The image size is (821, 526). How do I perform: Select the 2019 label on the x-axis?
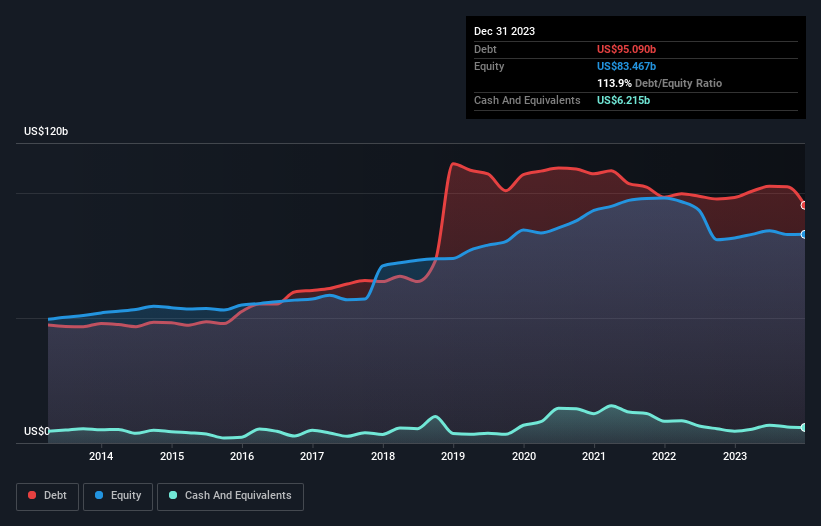click(453, 456)
